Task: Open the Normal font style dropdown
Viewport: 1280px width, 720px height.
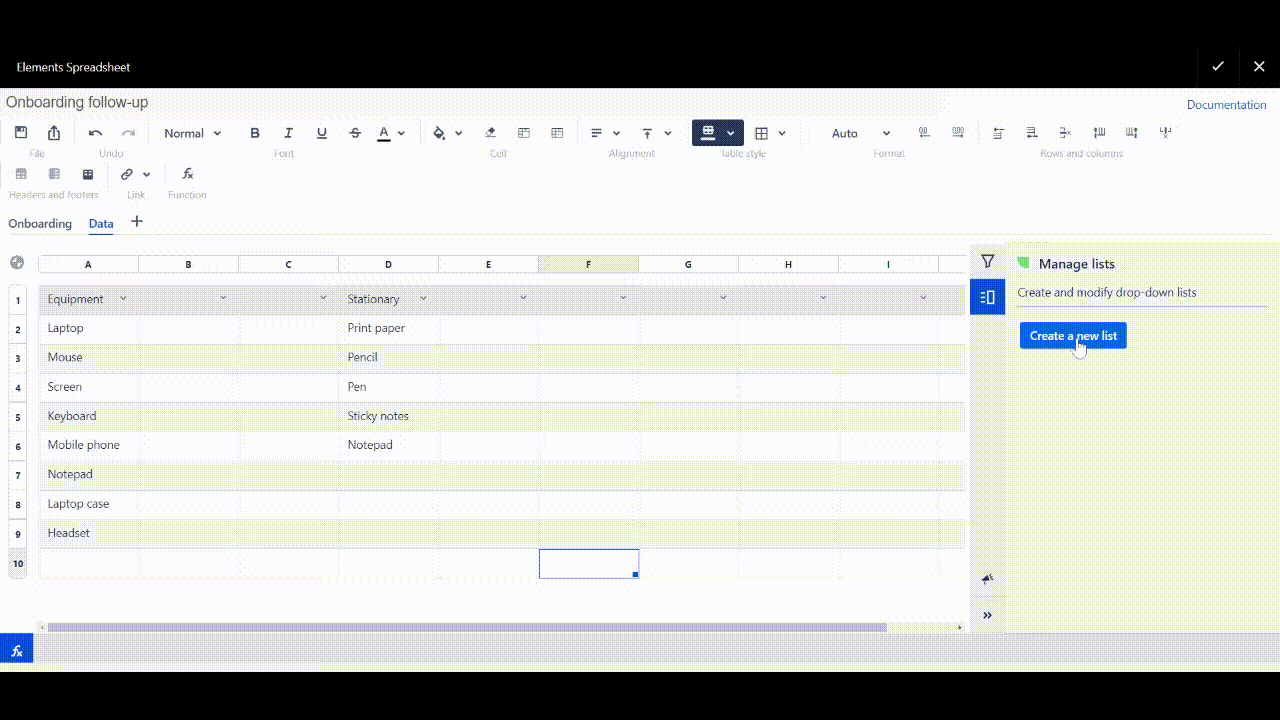Action: pos(192,133)
